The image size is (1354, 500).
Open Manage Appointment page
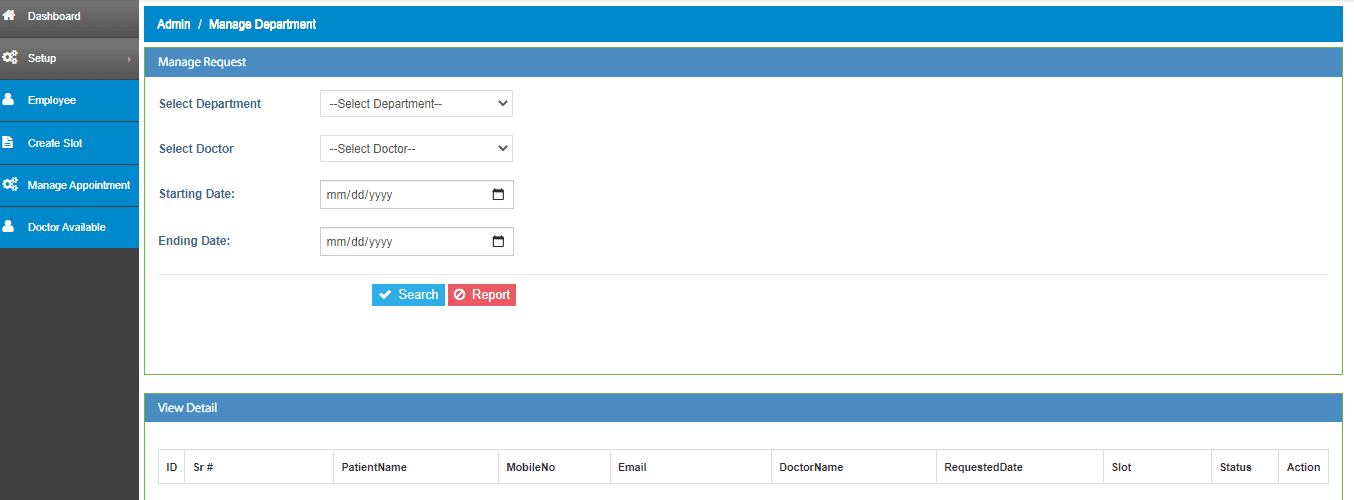[69, 185]
